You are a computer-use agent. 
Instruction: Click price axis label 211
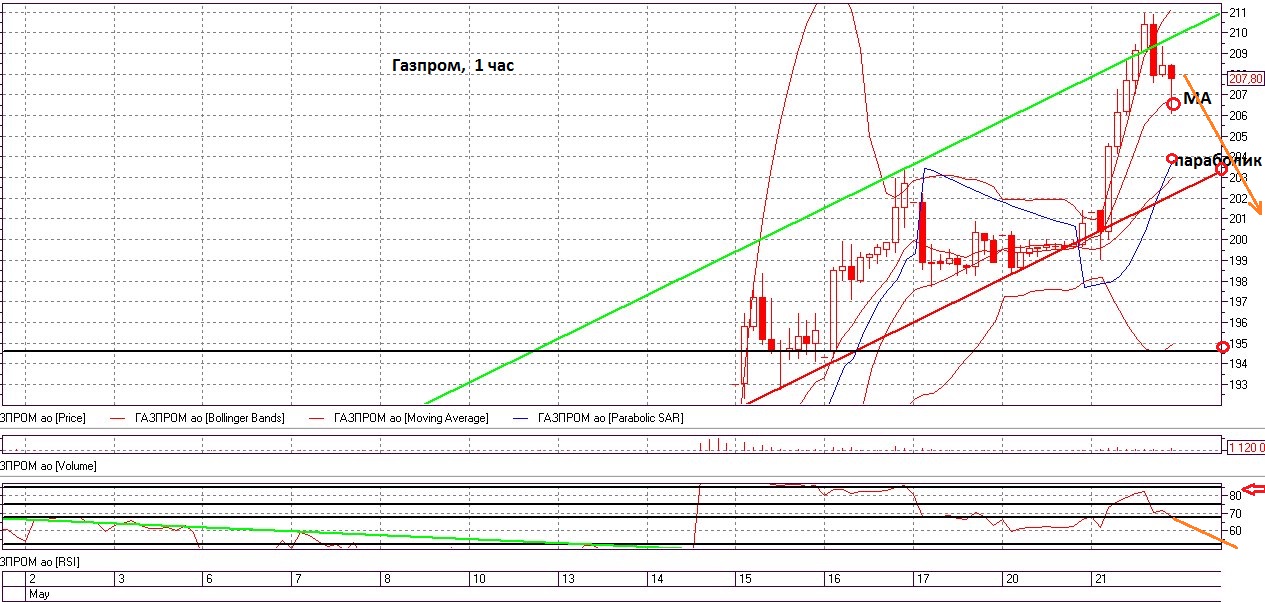[1239, 13]
